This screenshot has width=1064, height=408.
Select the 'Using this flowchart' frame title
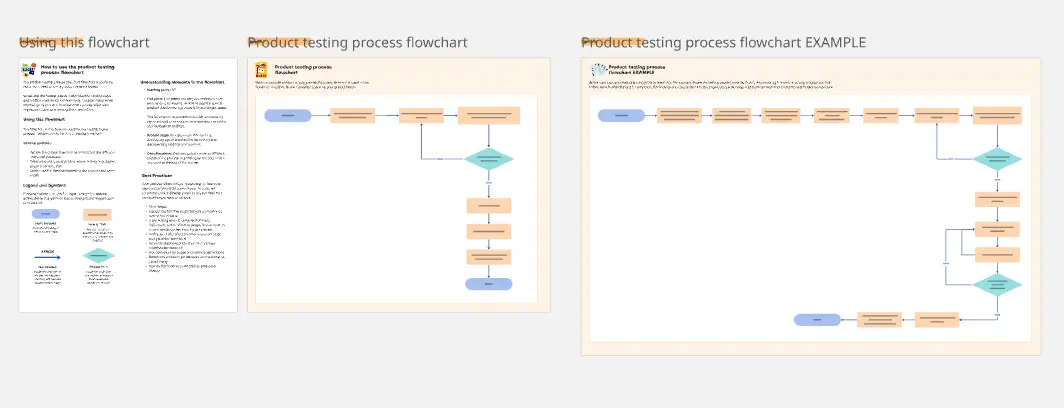click(x=85, y=42)
